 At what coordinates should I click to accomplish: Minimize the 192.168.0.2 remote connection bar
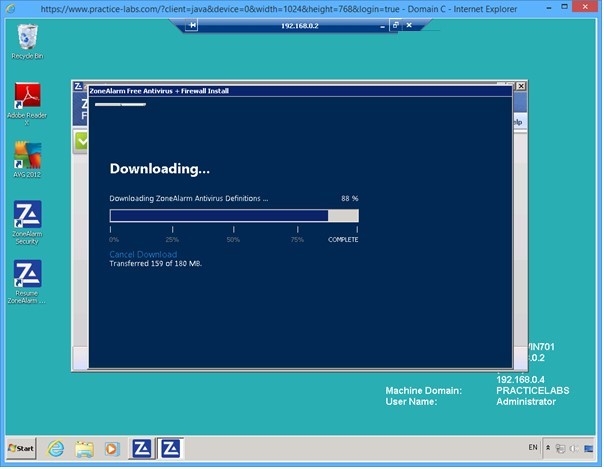[382, 26]
